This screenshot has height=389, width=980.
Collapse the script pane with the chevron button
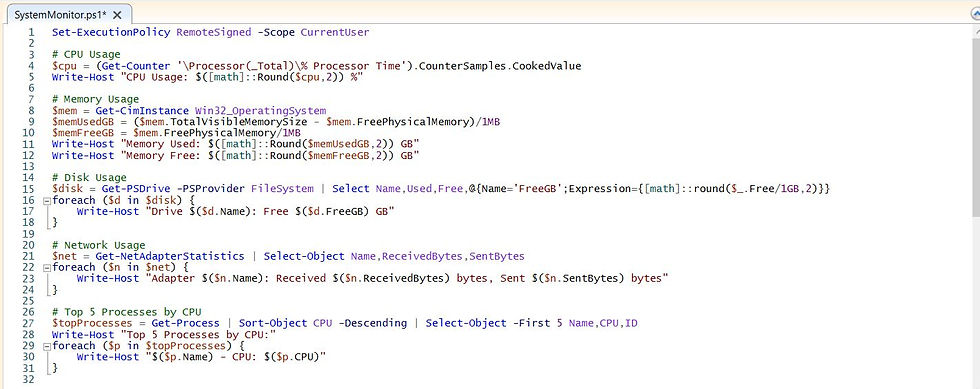[x=975, y=15]
